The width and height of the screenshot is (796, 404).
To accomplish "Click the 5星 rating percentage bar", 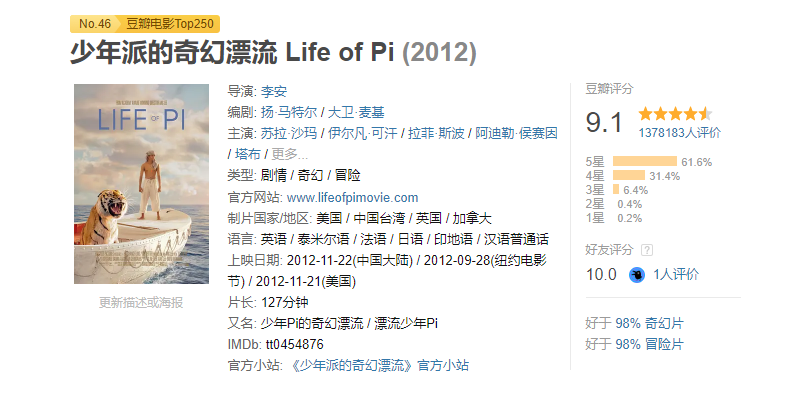I will 645,162.
